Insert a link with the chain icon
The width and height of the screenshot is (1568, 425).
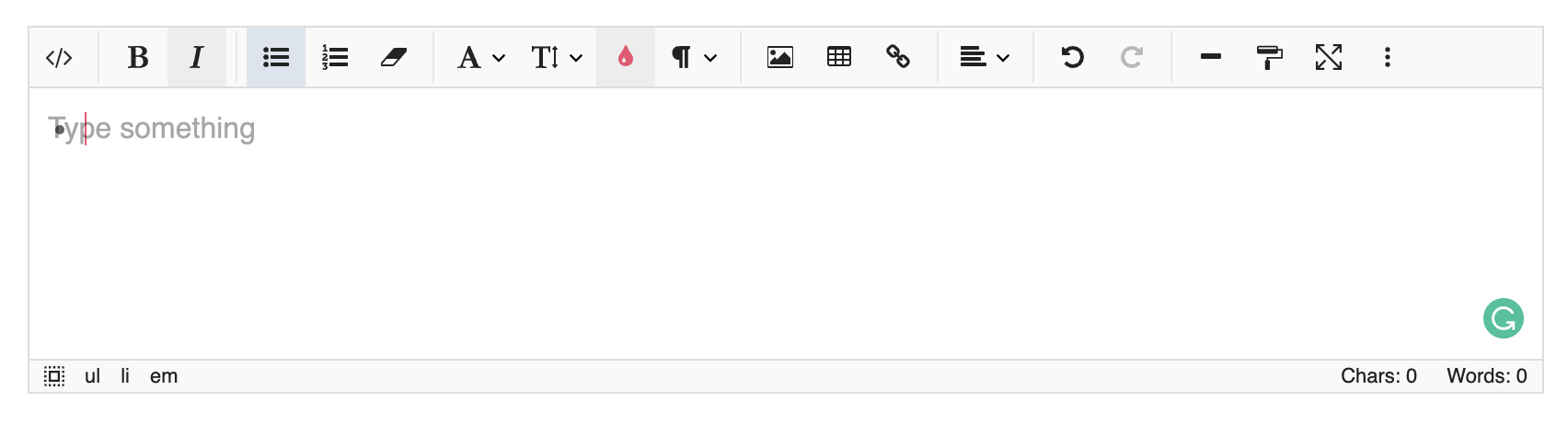coord(898,57)
